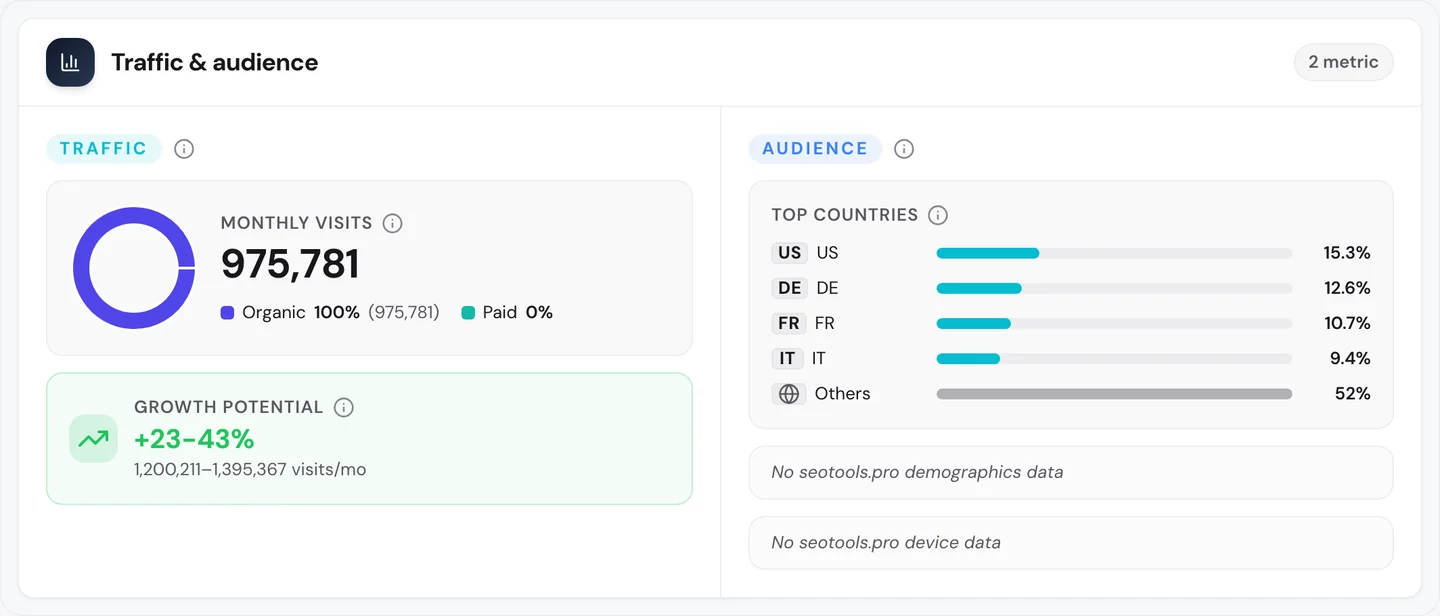The width and height of the screenshot is (1440, 616).
Task: Click the FR 10.7% progress bar
Action: point(1114,323)
